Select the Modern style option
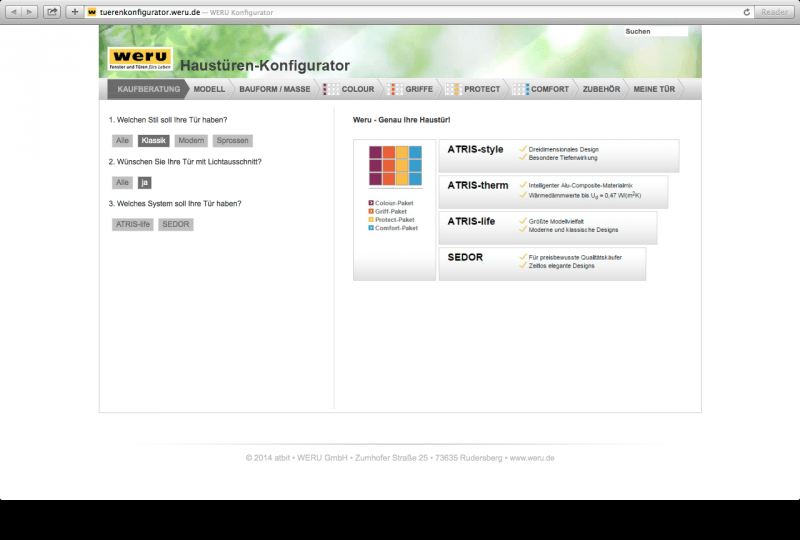 pyautogui.click(x=191, y=140)
